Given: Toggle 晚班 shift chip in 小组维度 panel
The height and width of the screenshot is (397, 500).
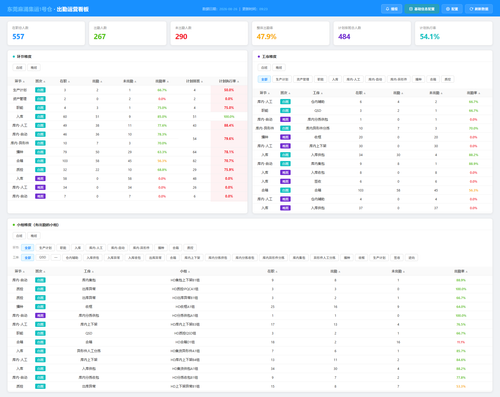Looking at the screenshot, I should [x=34, y=236].
